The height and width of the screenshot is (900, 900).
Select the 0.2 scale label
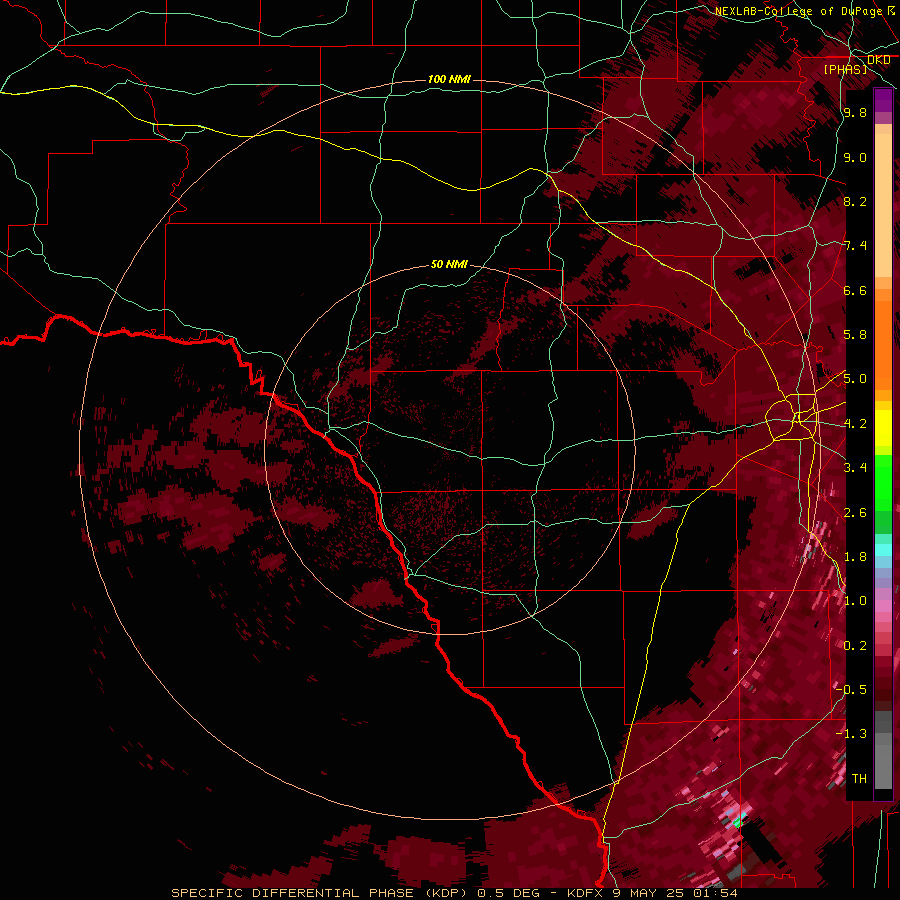coord(855,646)
